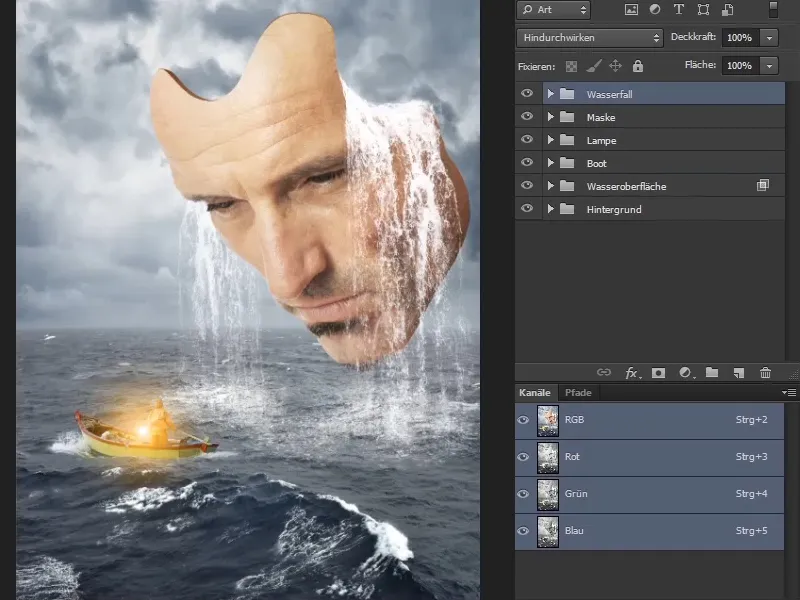
Task: Filter layers by pixel layers icon
Action: [631, 10]
